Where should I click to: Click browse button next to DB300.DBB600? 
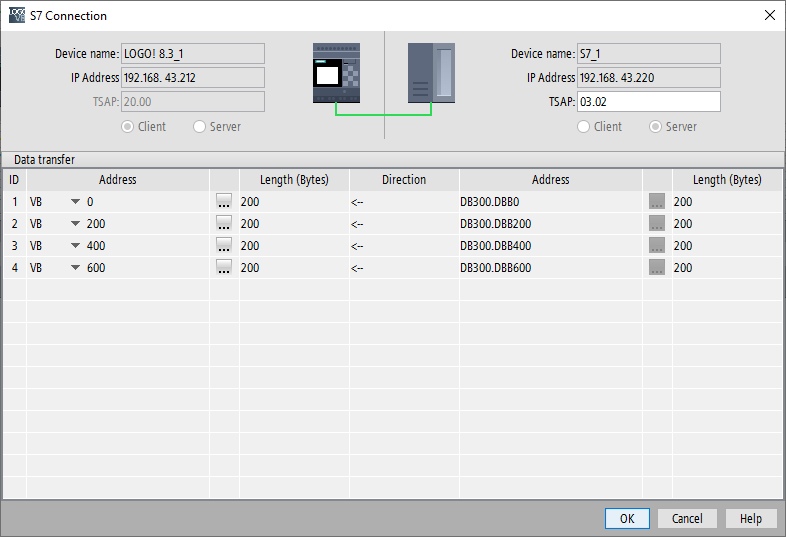pos(657,267)
